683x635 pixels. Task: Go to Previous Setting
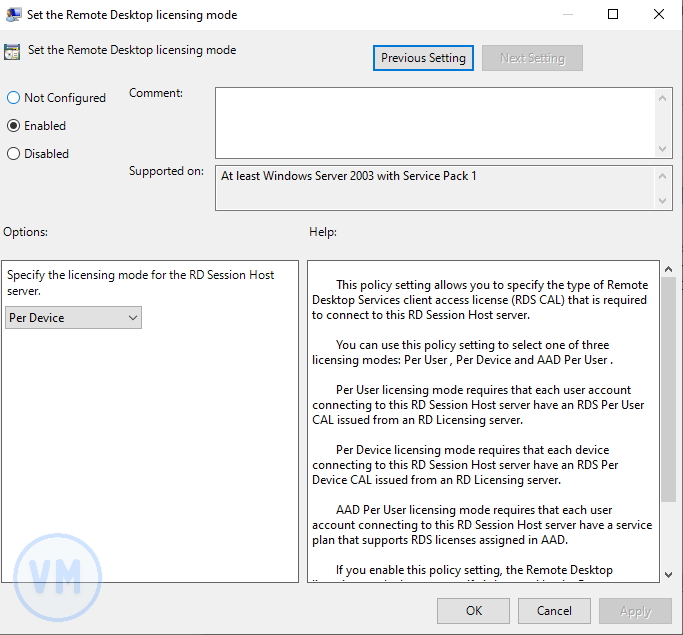[x=423, y=58]
